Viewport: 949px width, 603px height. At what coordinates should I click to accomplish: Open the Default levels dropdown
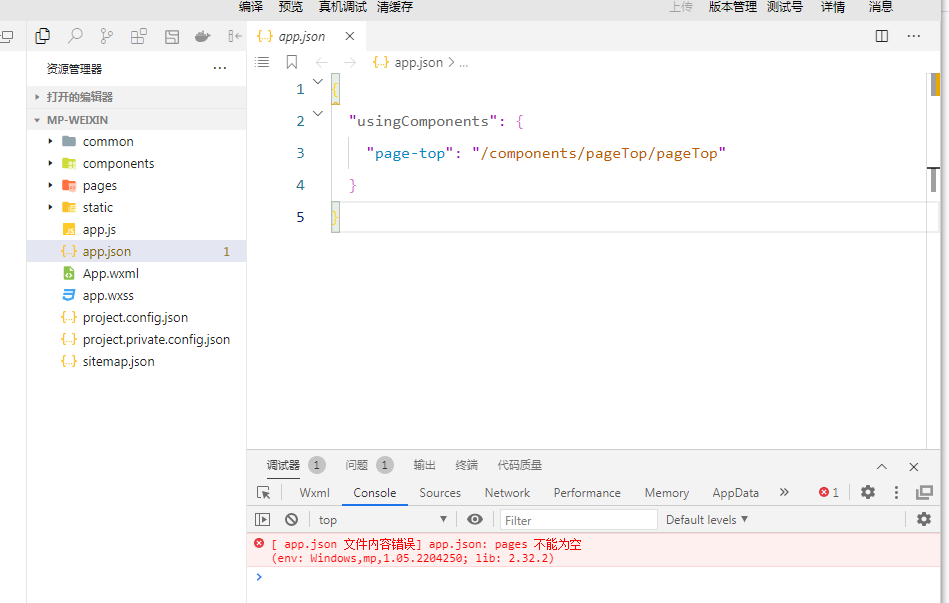pyautogui.click(x=706, y=519)
